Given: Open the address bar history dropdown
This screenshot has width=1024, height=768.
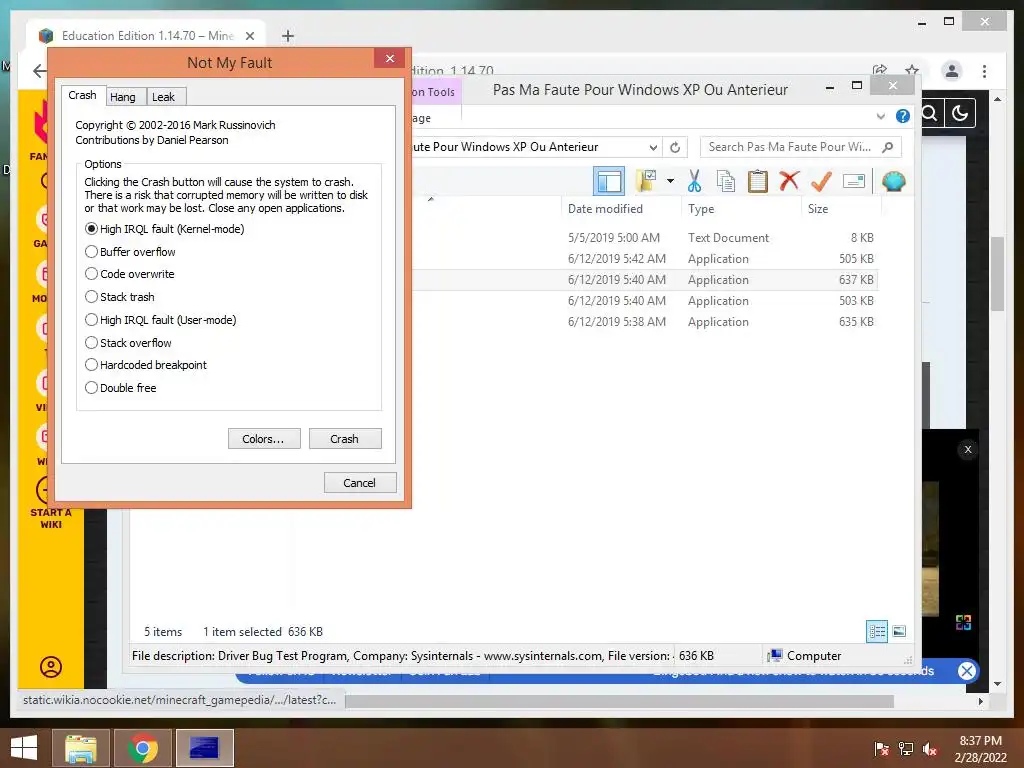Looking at the screenshot, I should click(652, 148).
